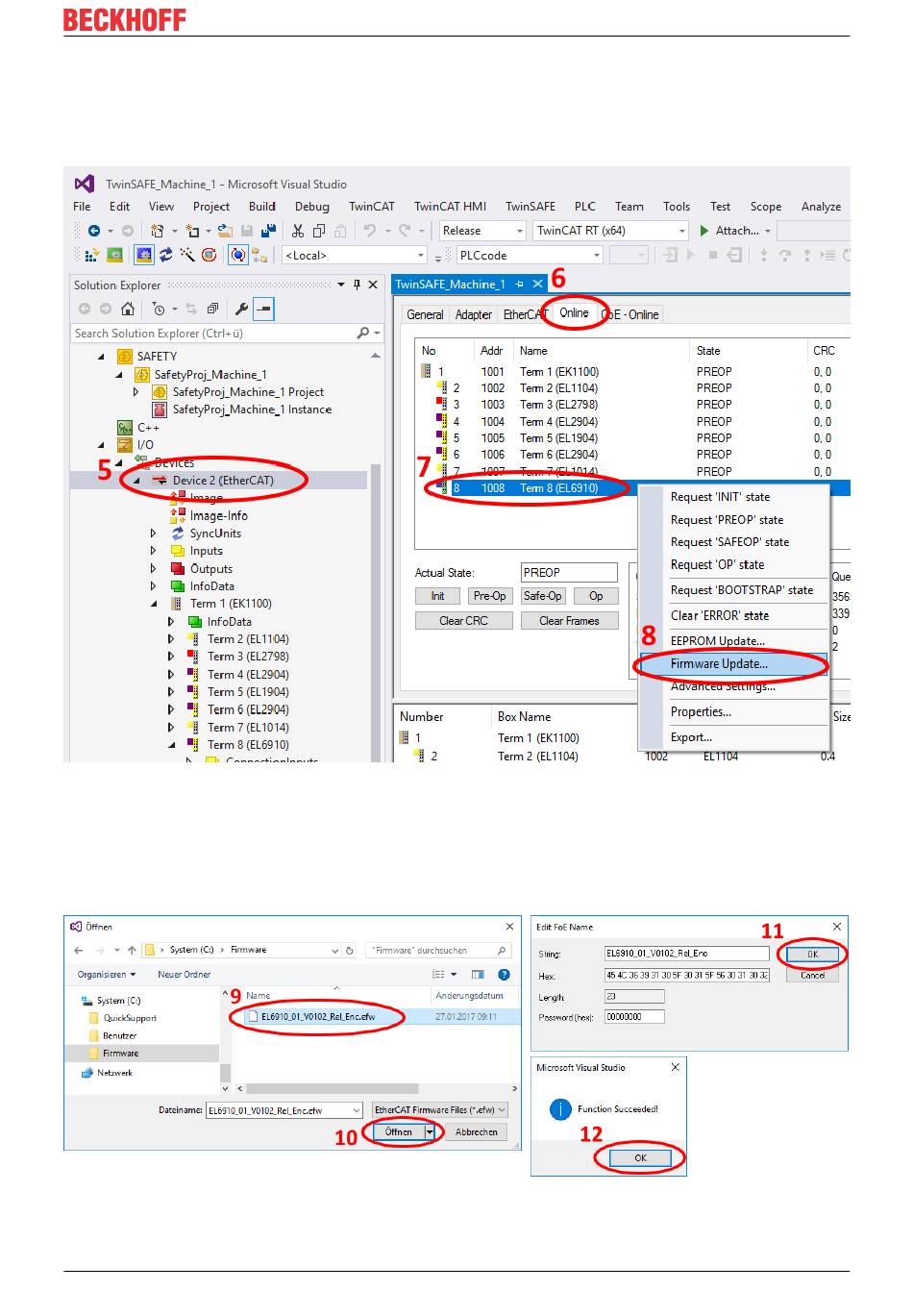The height and width of the screenshot is (1316, 913).
Task: Switch to the General tab
Action: 425,314
